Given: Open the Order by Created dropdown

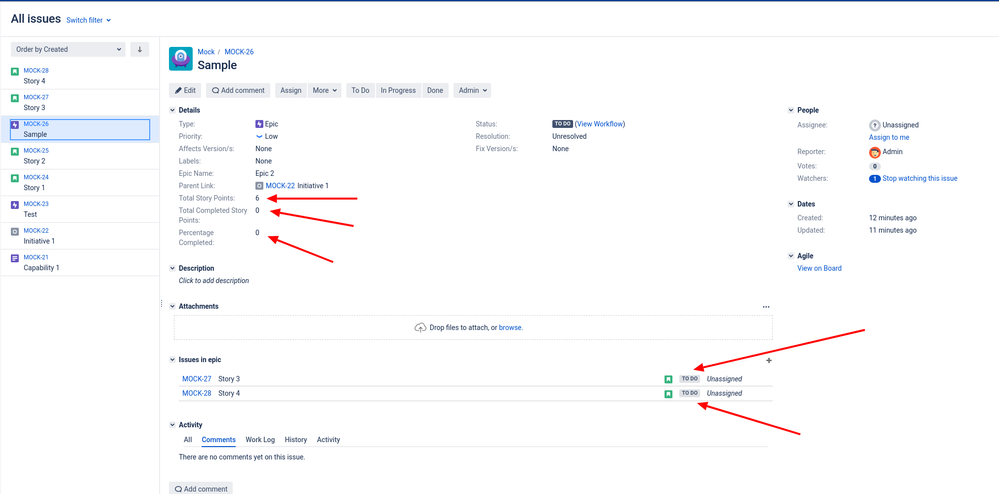Looking at the screenshot, I should [68, 49].
